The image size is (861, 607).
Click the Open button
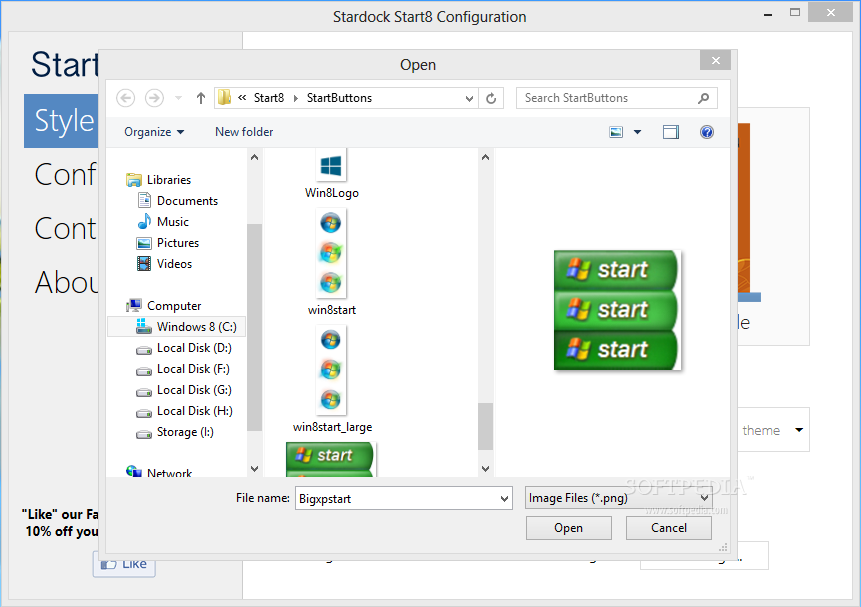(x=568, y=527)
